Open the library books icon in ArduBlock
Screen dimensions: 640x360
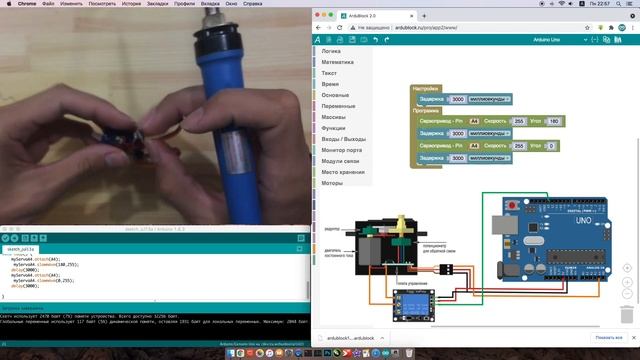pos(618,40)
